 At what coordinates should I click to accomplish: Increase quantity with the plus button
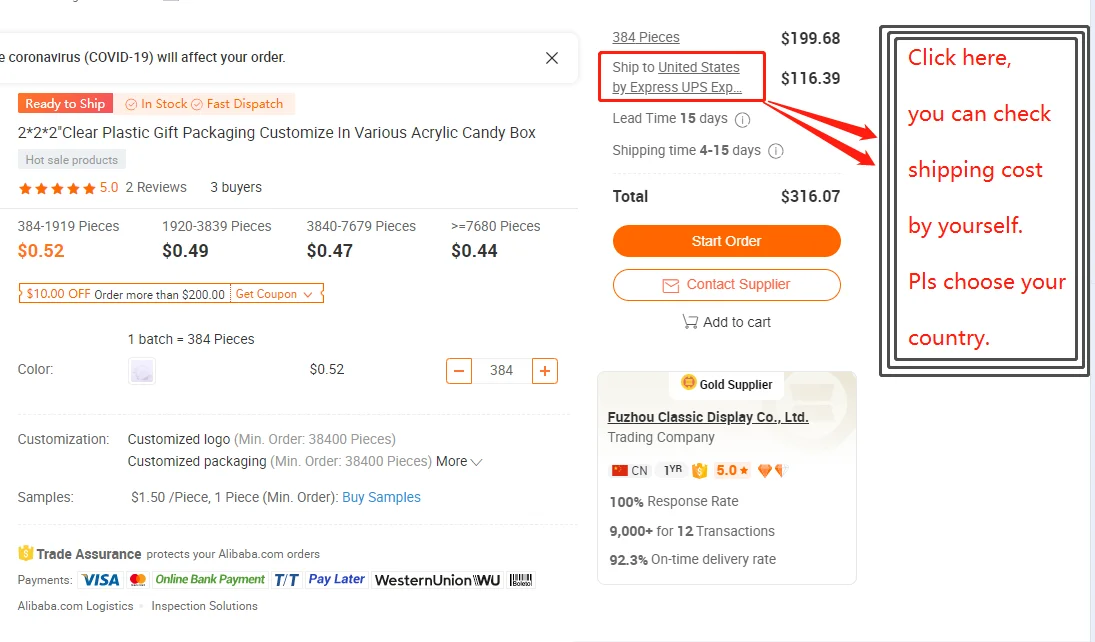(545, 370)
